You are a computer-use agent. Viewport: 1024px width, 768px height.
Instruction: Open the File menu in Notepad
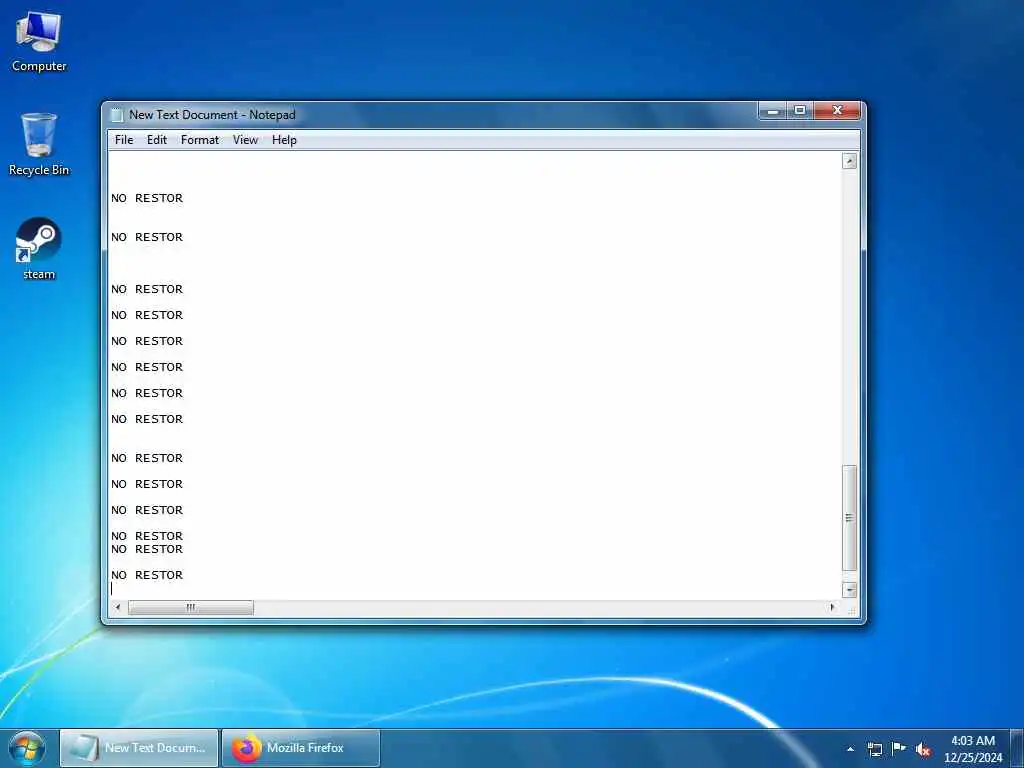coord(123,140)
